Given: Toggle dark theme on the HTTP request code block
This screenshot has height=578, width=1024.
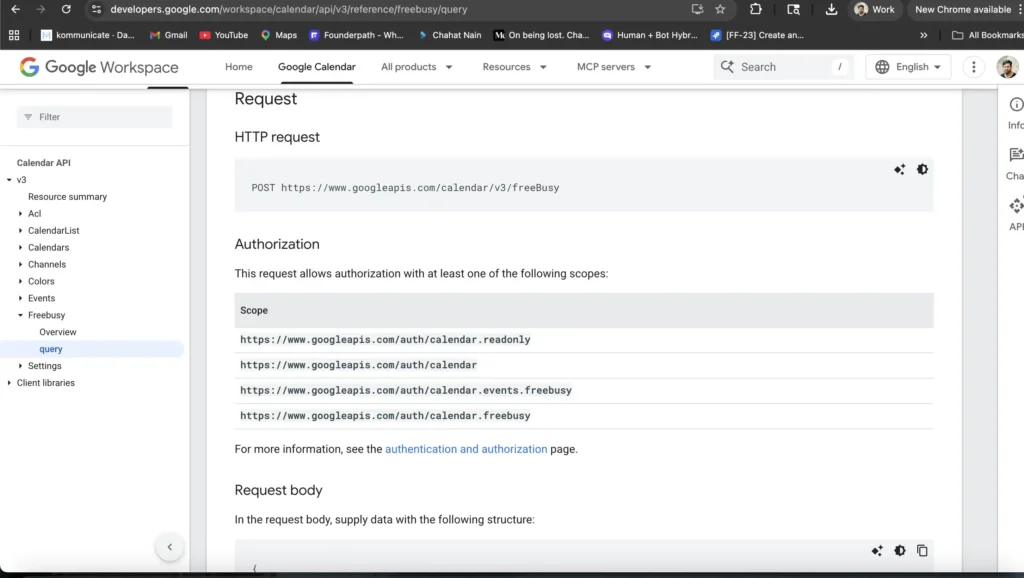Looking at the screenshot, I should 922,169.
